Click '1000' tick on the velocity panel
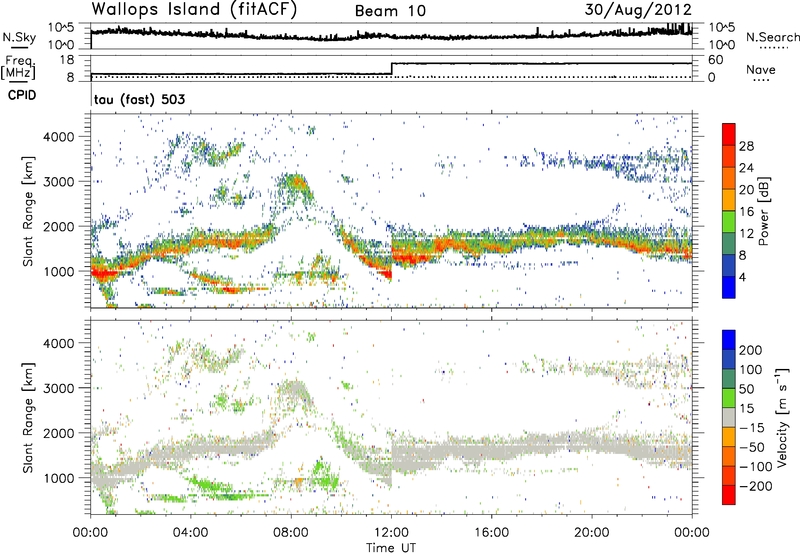800x554 pixels. [x=59, y=478]
